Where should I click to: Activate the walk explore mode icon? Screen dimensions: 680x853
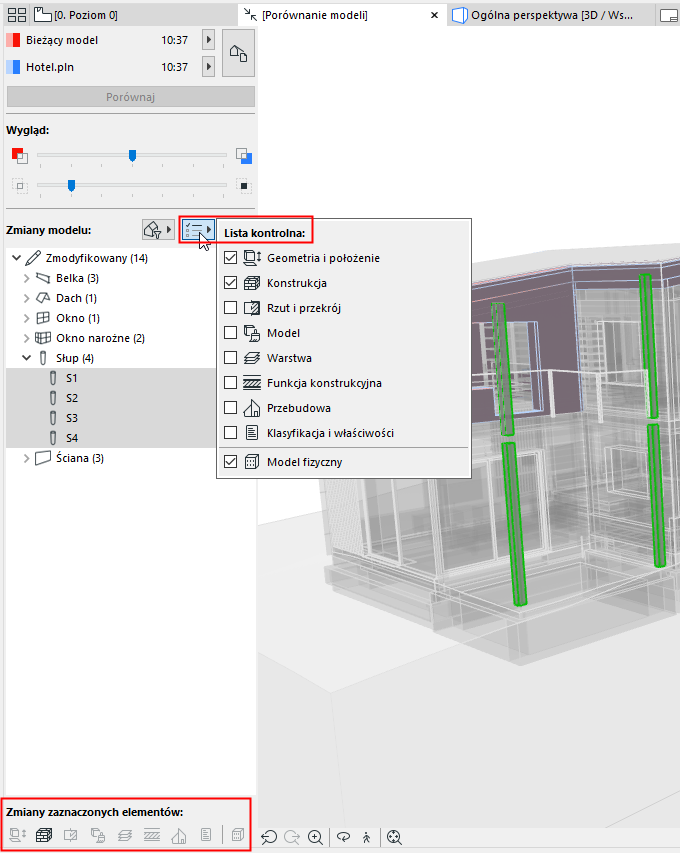click(x=367, y=837)
